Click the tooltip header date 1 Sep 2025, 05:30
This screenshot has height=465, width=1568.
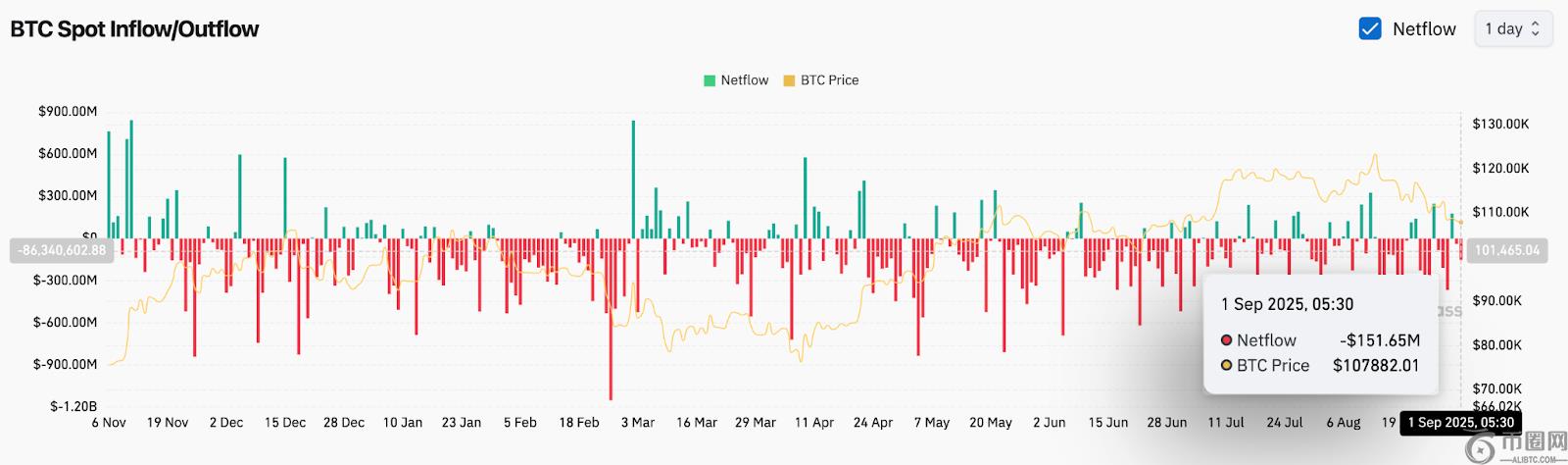pos(1287,304)
